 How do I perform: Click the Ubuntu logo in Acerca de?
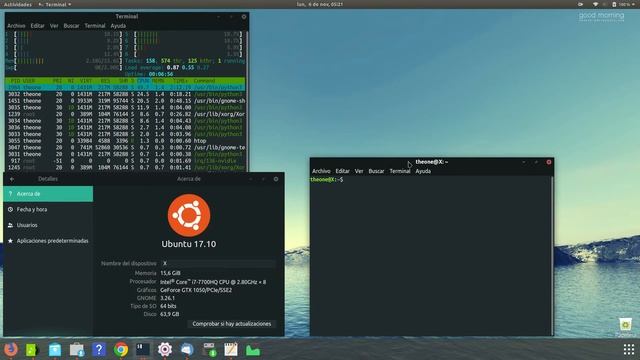[x=189, y=215]
